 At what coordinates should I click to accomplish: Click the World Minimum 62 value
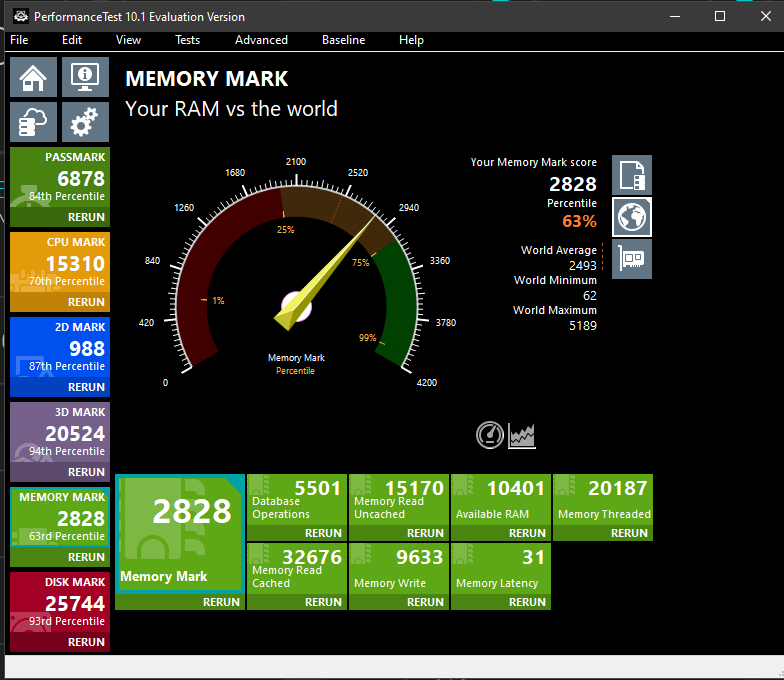590,296
